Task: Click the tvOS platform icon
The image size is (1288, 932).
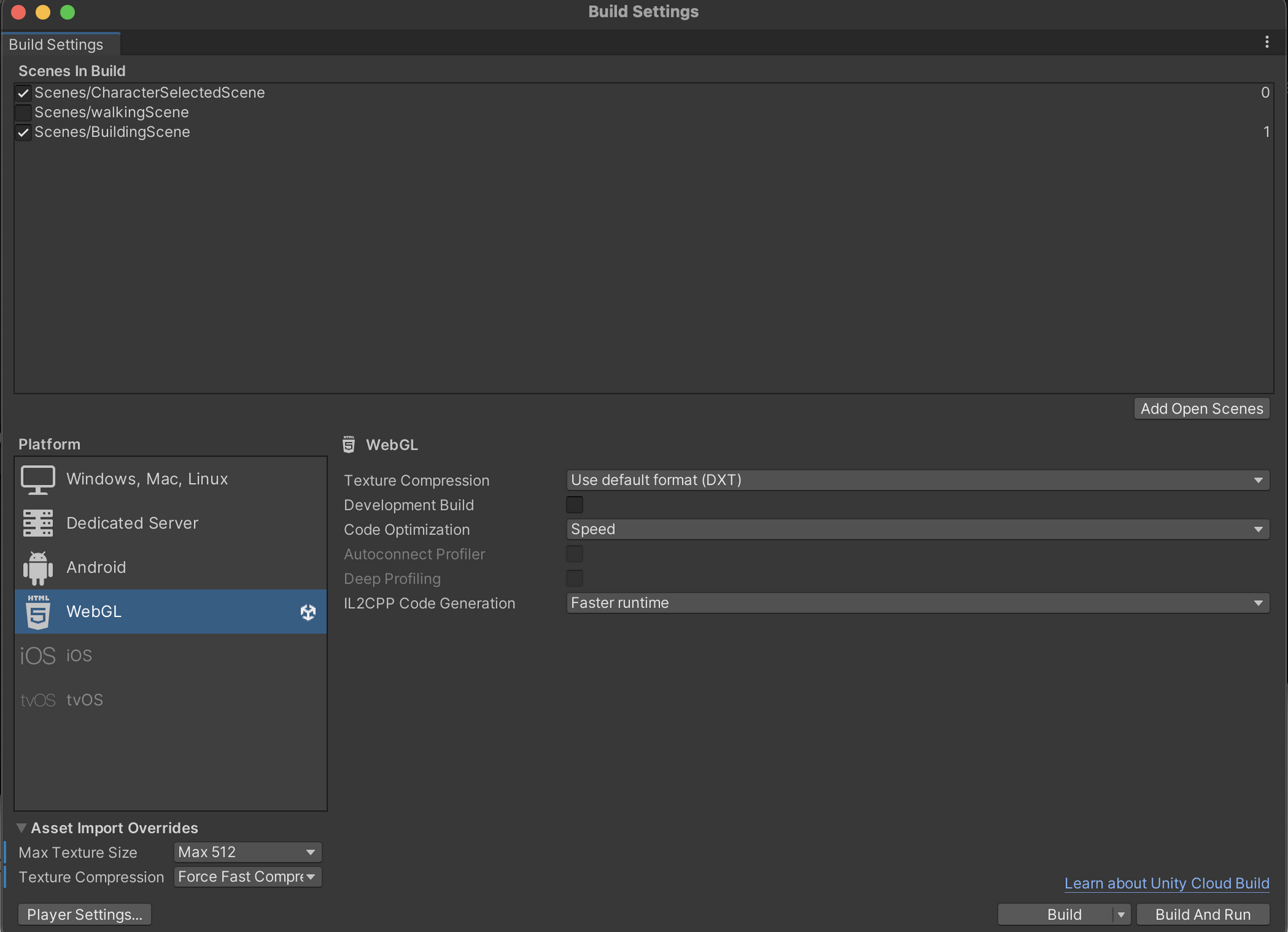Action: [37, 700]
